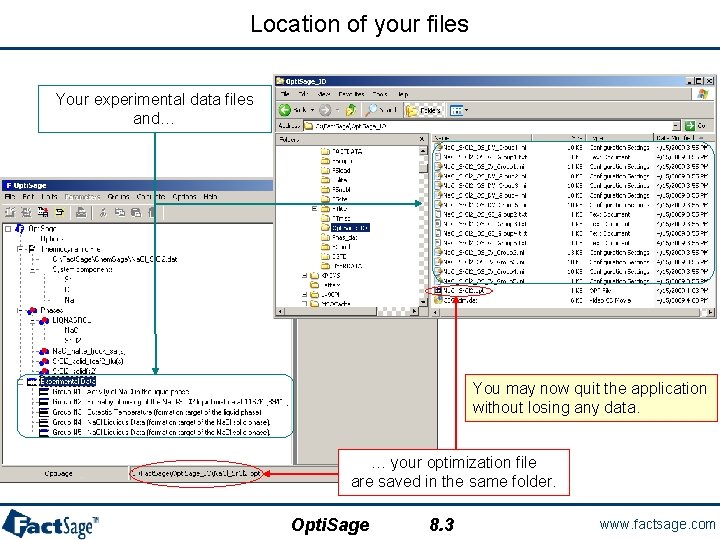This screenshot has width=720, height=540.
Task: Sort files by Type column header
Action: (x=620, y=137)
